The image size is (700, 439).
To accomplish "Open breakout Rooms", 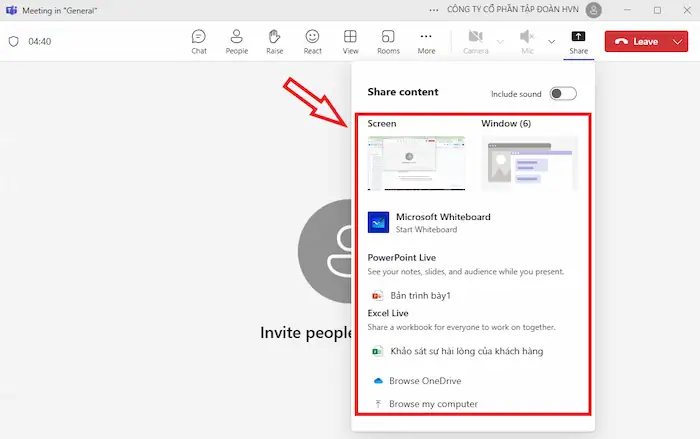I will click(x=388, y=41).
